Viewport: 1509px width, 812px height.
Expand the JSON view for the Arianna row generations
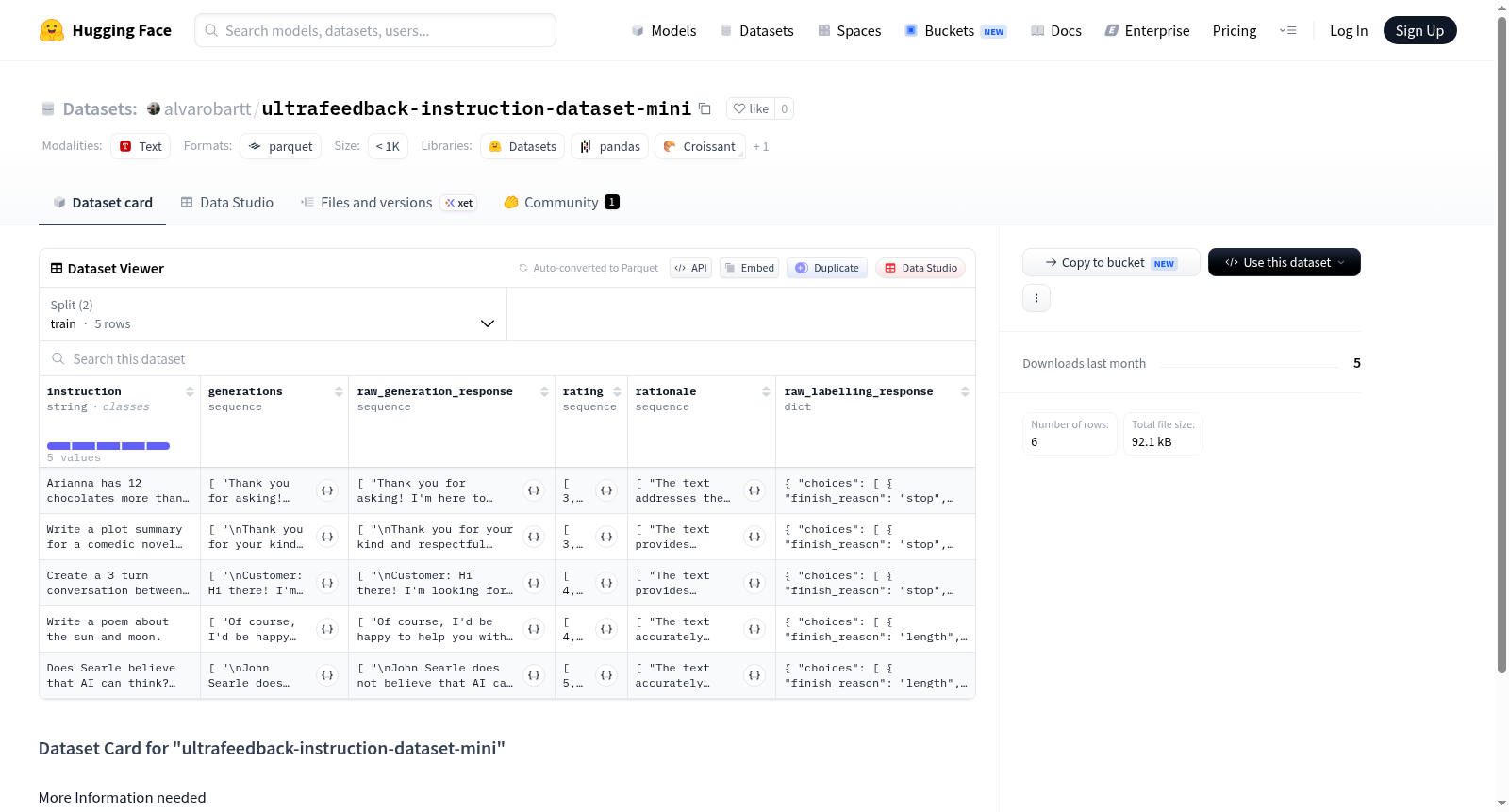tap(327, 490)
